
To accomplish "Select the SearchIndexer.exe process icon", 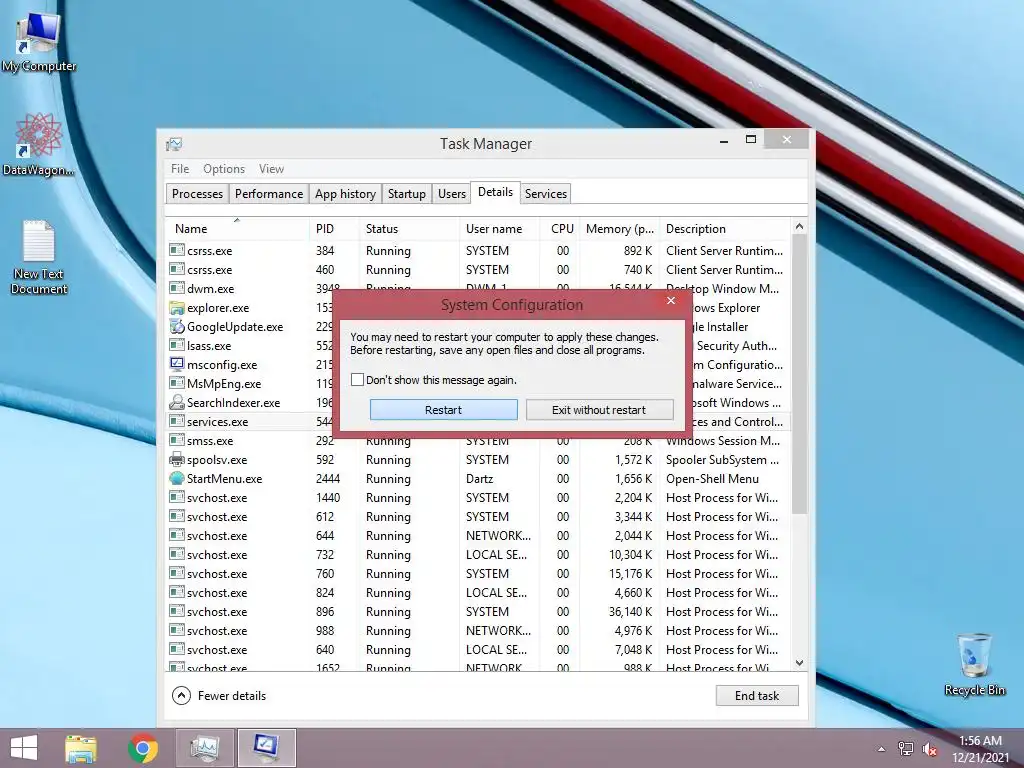I will click(x=176, y=402).
